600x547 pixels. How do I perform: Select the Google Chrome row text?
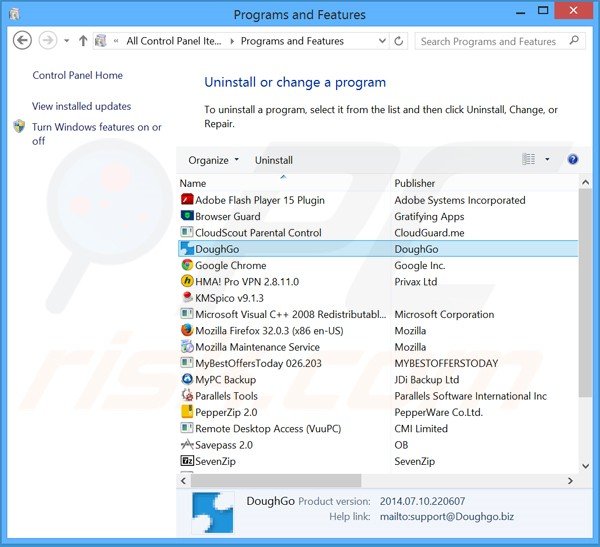230,265
